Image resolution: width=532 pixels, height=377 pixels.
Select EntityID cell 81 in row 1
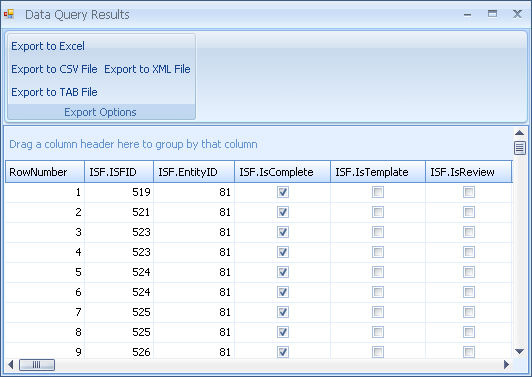(194, 192)
